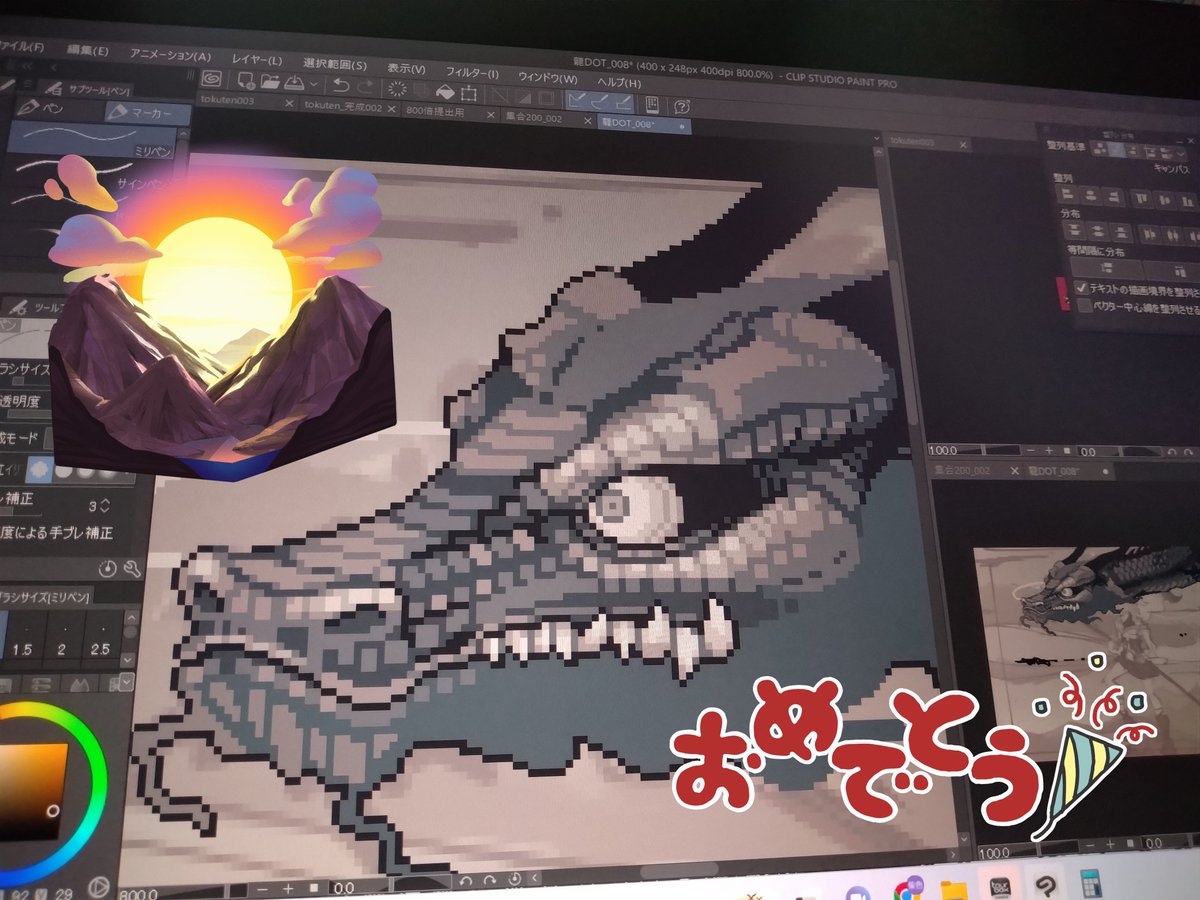Click align top edges icon under 整列
1200x900 pixels.
(1141, 199)
